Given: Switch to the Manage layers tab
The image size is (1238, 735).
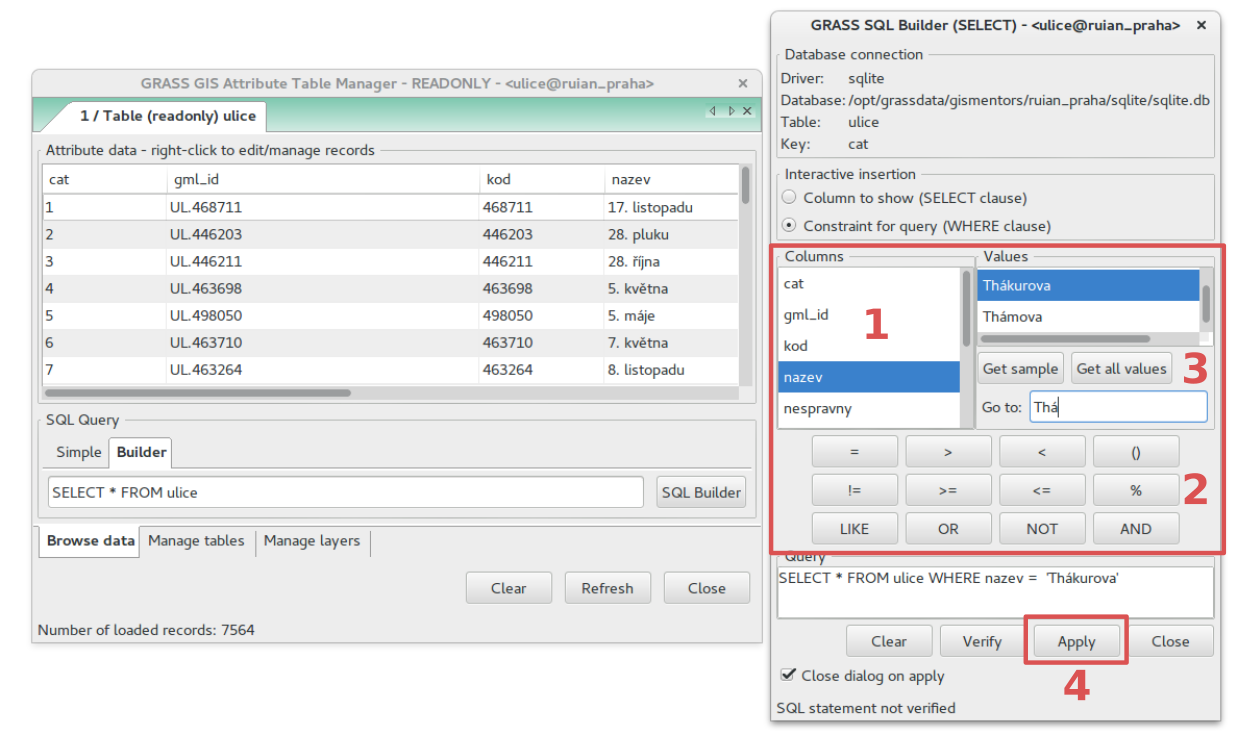Looking at the screenshot, I should [312, 541].
